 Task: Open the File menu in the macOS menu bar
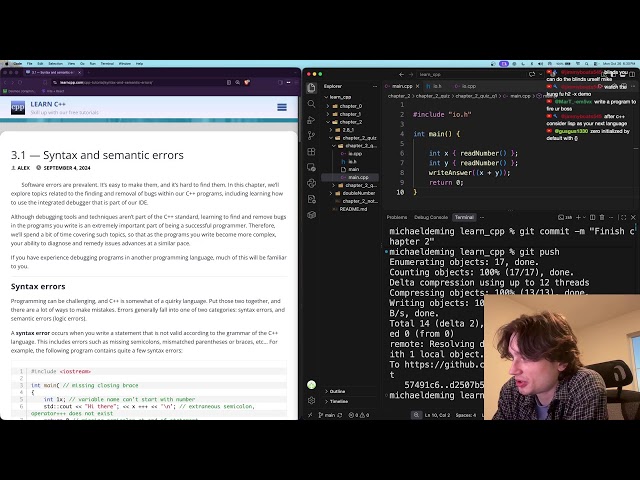(29, 64)
